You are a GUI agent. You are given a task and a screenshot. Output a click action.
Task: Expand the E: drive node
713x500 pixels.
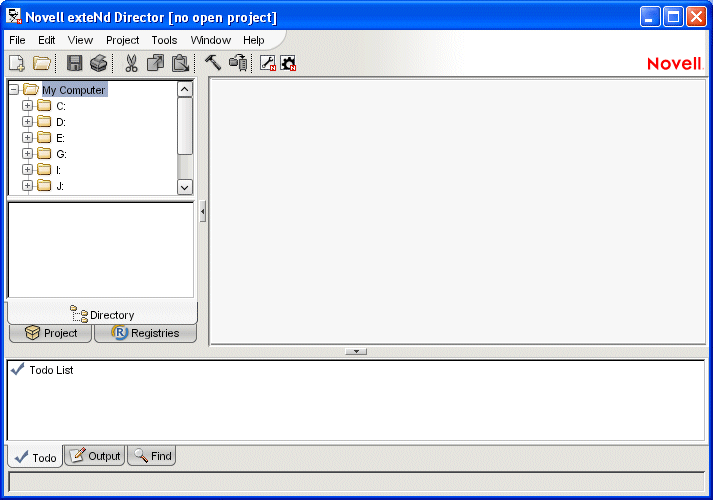(x=27, y=137)
